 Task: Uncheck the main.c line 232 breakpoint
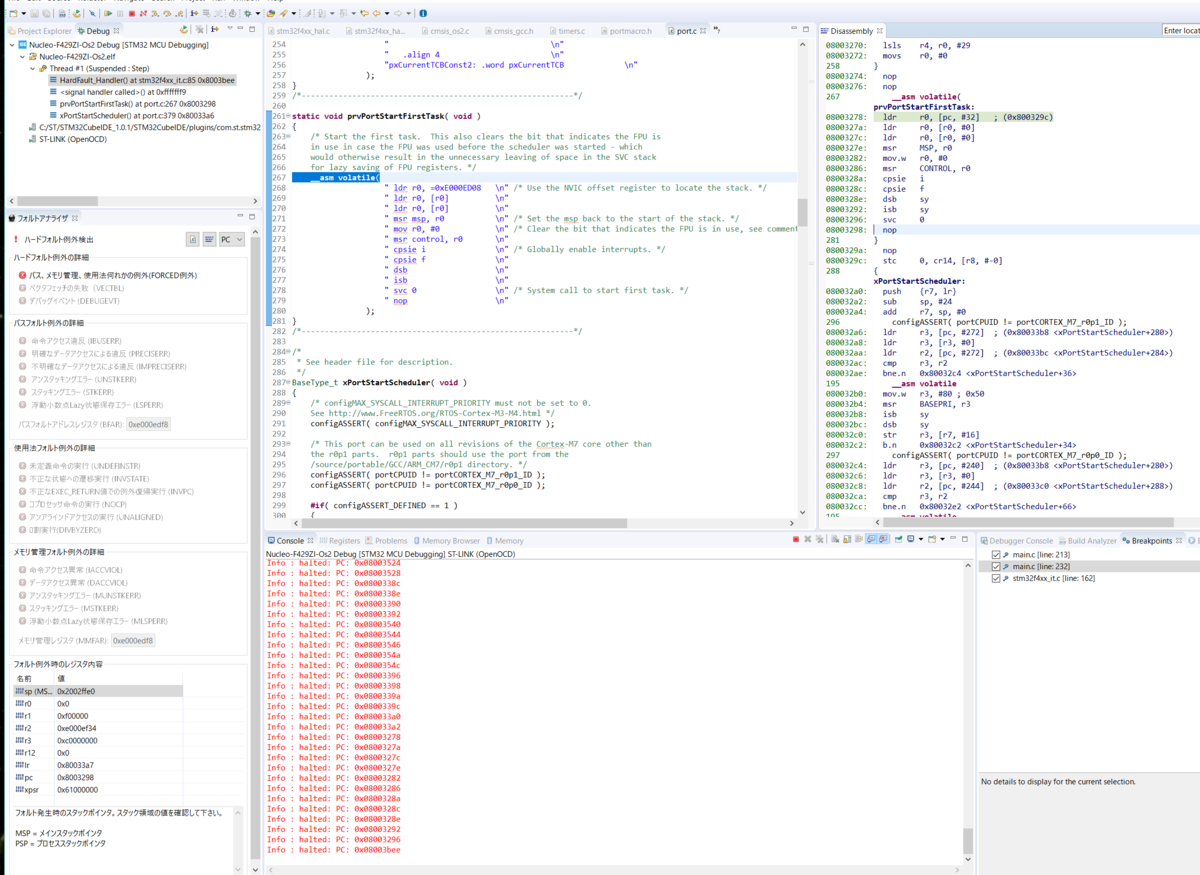tap(996, 567)
